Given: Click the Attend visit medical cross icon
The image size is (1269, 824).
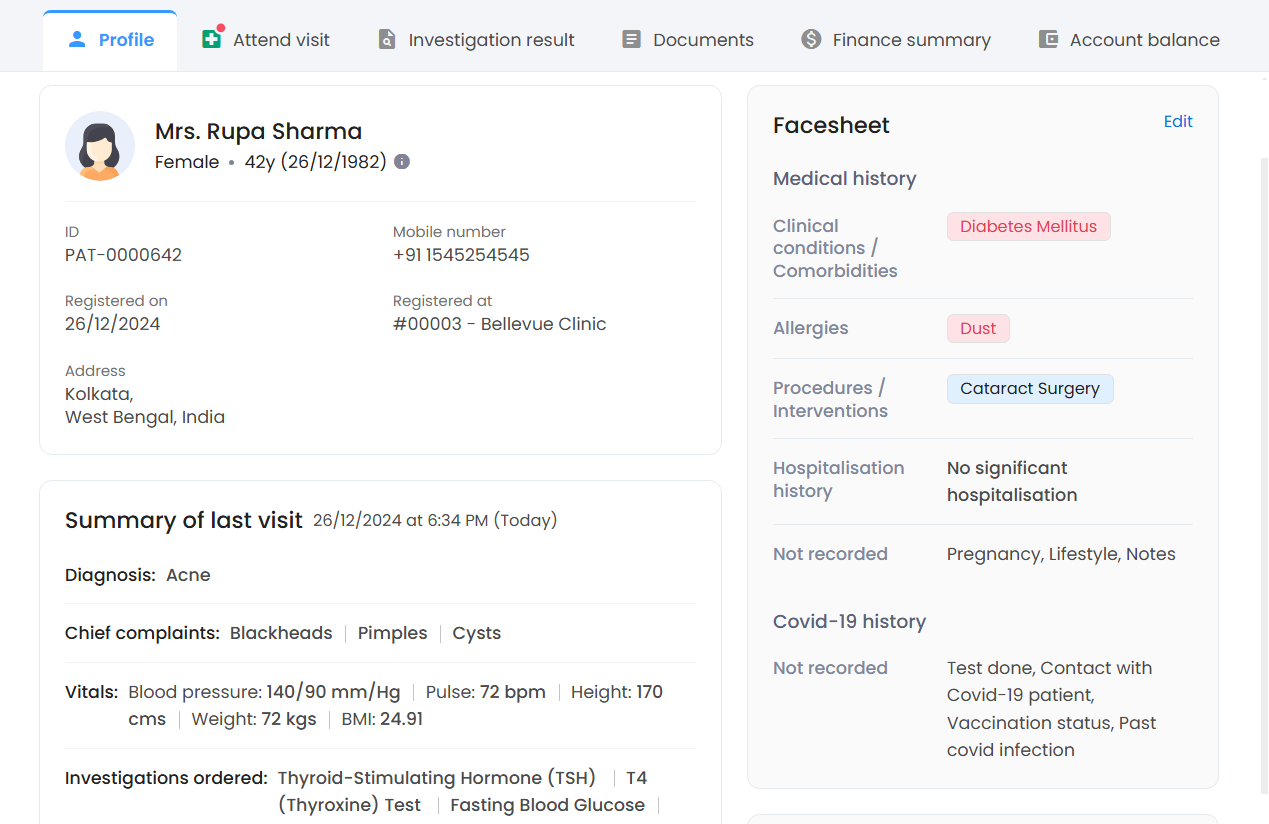Looking at the screenshot, I should 211,40.
